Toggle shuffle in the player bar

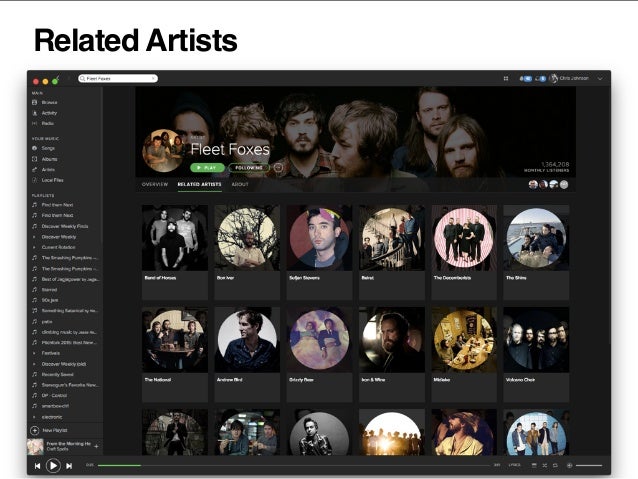coord(544,465)
